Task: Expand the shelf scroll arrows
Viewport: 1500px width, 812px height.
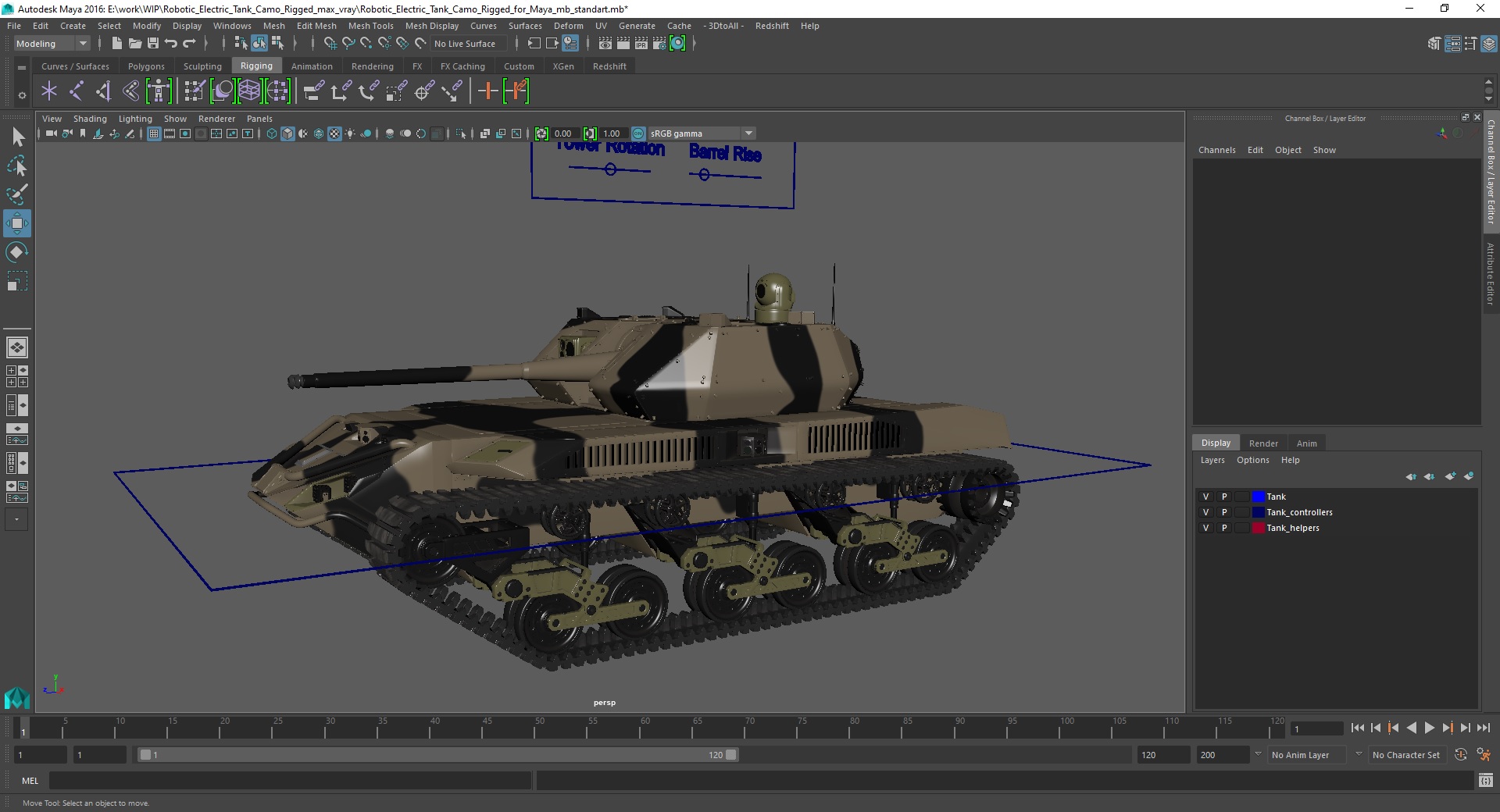Action: pyautogui.click(x=1488, y=91)
